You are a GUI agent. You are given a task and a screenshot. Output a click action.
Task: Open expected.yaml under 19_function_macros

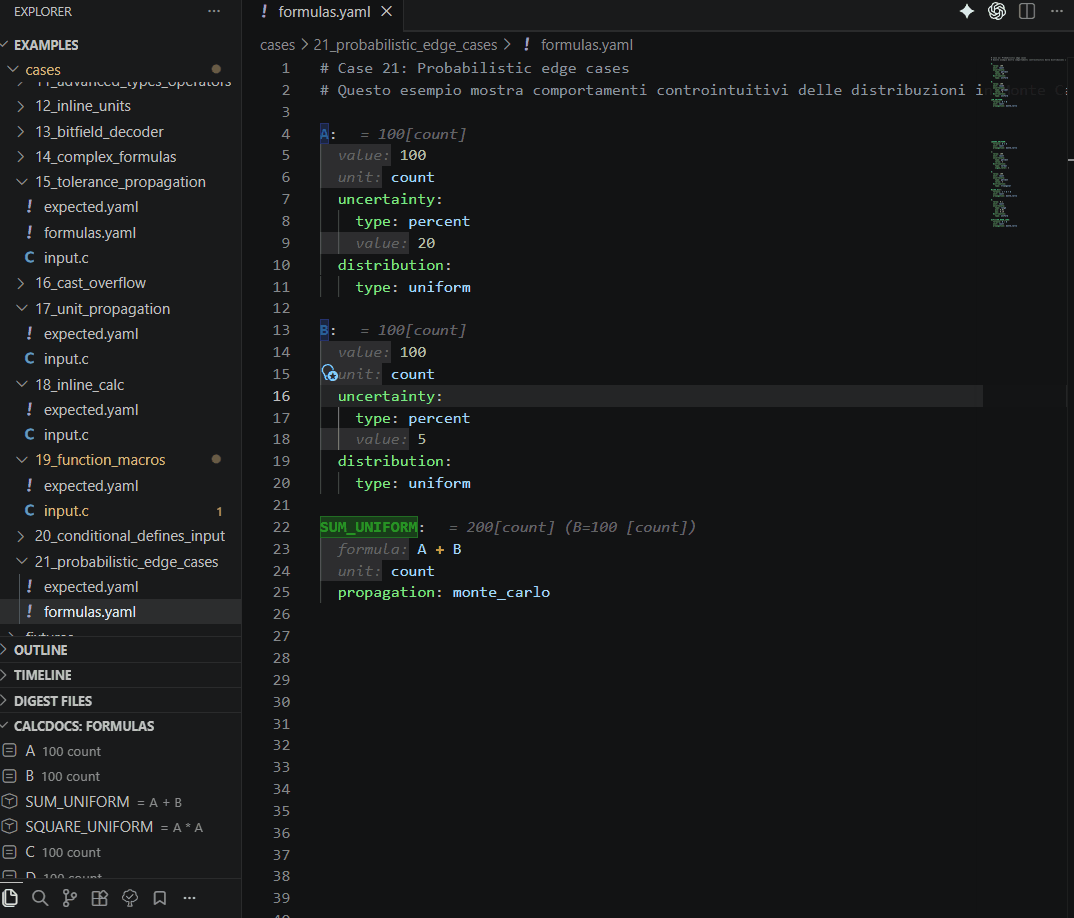[91, 486]
